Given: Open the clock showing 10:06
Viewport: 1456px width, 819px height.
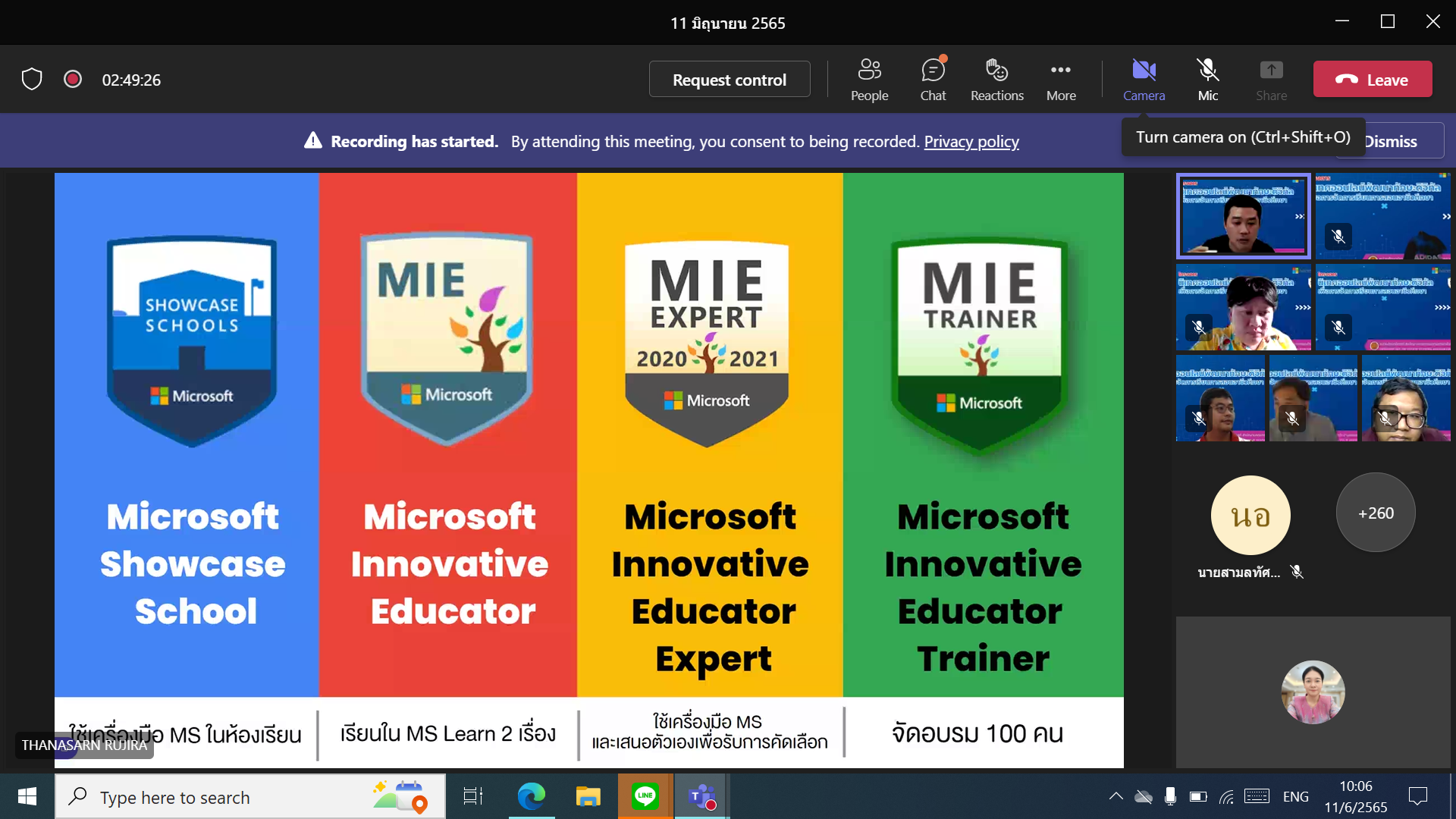Looking at the screenshot, I should pos(1355,796).
